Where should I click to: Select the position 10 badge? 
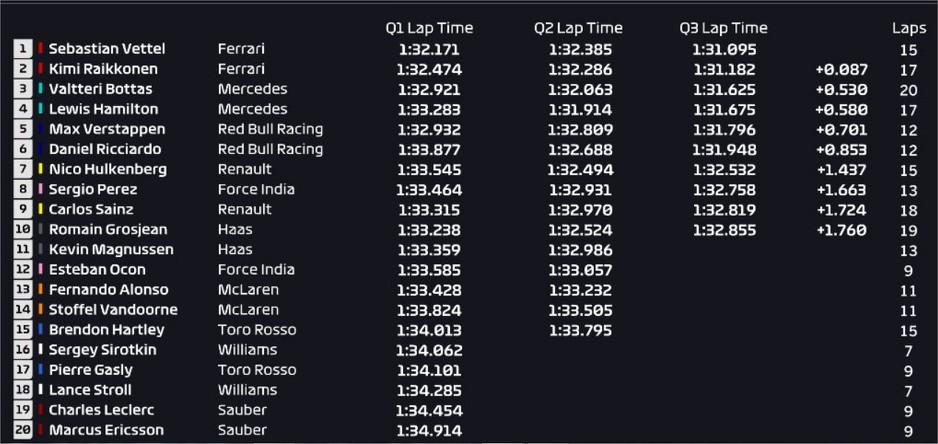tap(23, 230)
